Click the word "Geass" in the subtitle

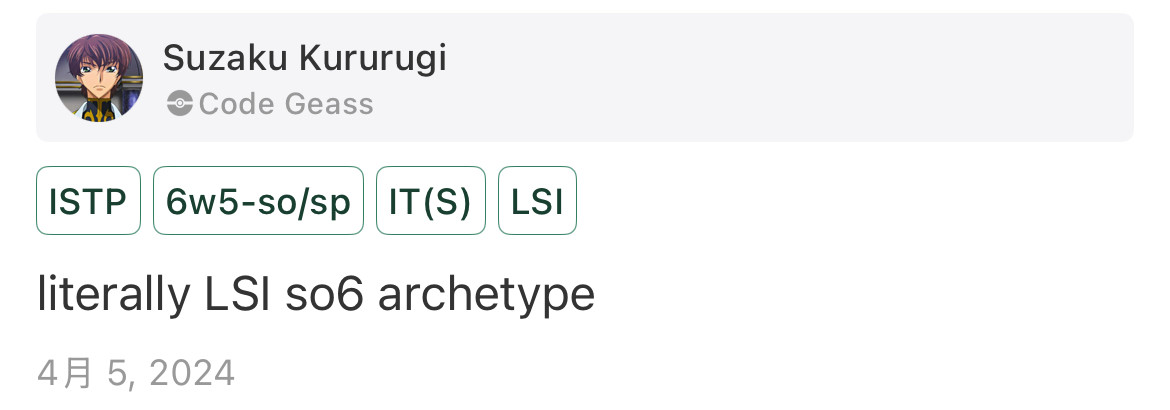tap(327, 104)
